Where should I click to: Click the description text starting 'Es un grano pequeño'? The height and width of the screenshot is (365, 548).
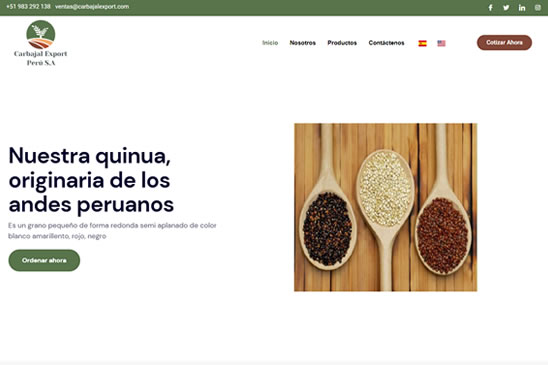pyautogui.click(x=112, y=231)
